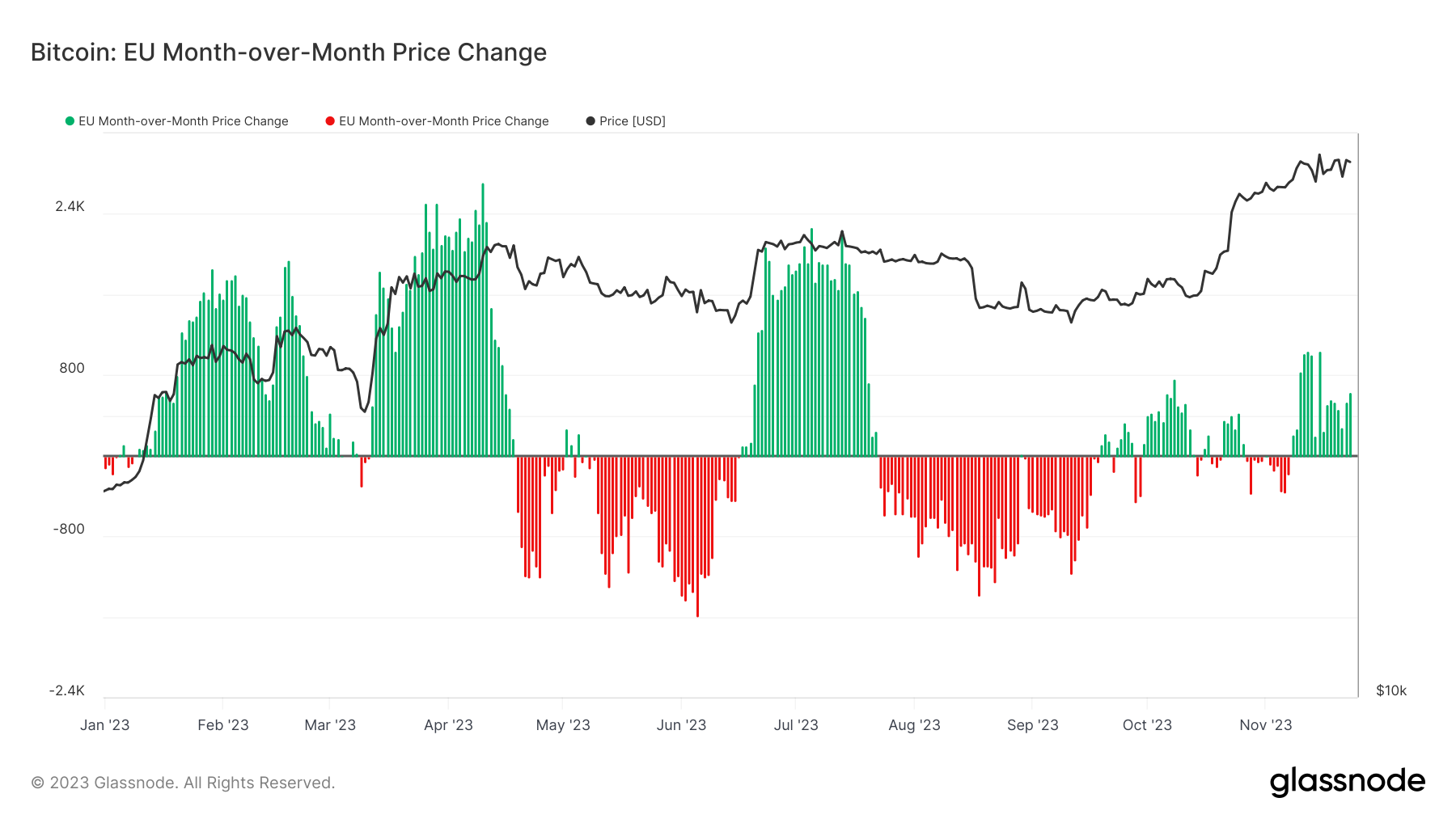
Task: Select the Jan '23 axis label
Action: [105, 725]
